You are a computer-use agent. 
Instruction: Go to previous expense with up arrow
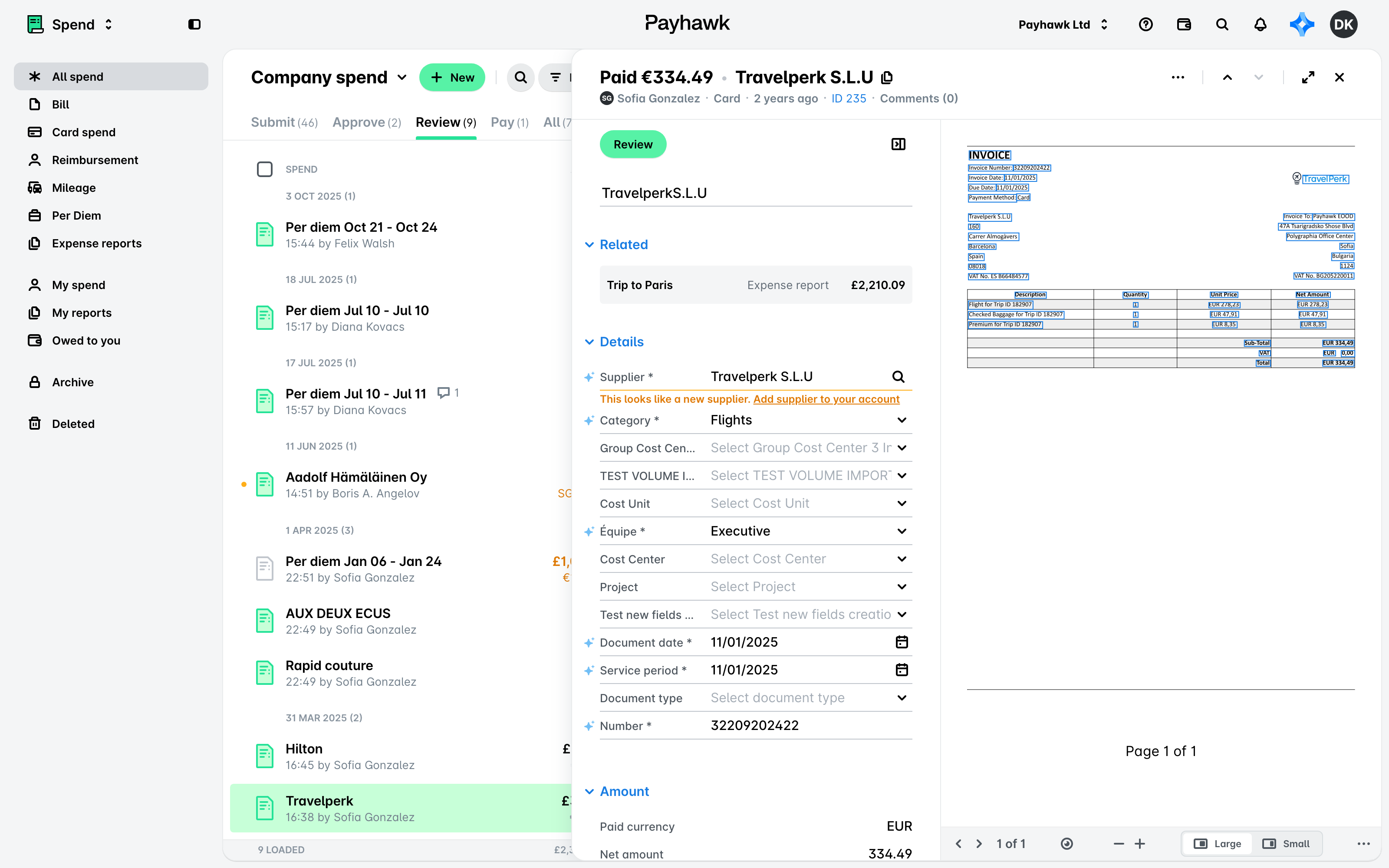pyautogui.click(x=1227, y=78)
